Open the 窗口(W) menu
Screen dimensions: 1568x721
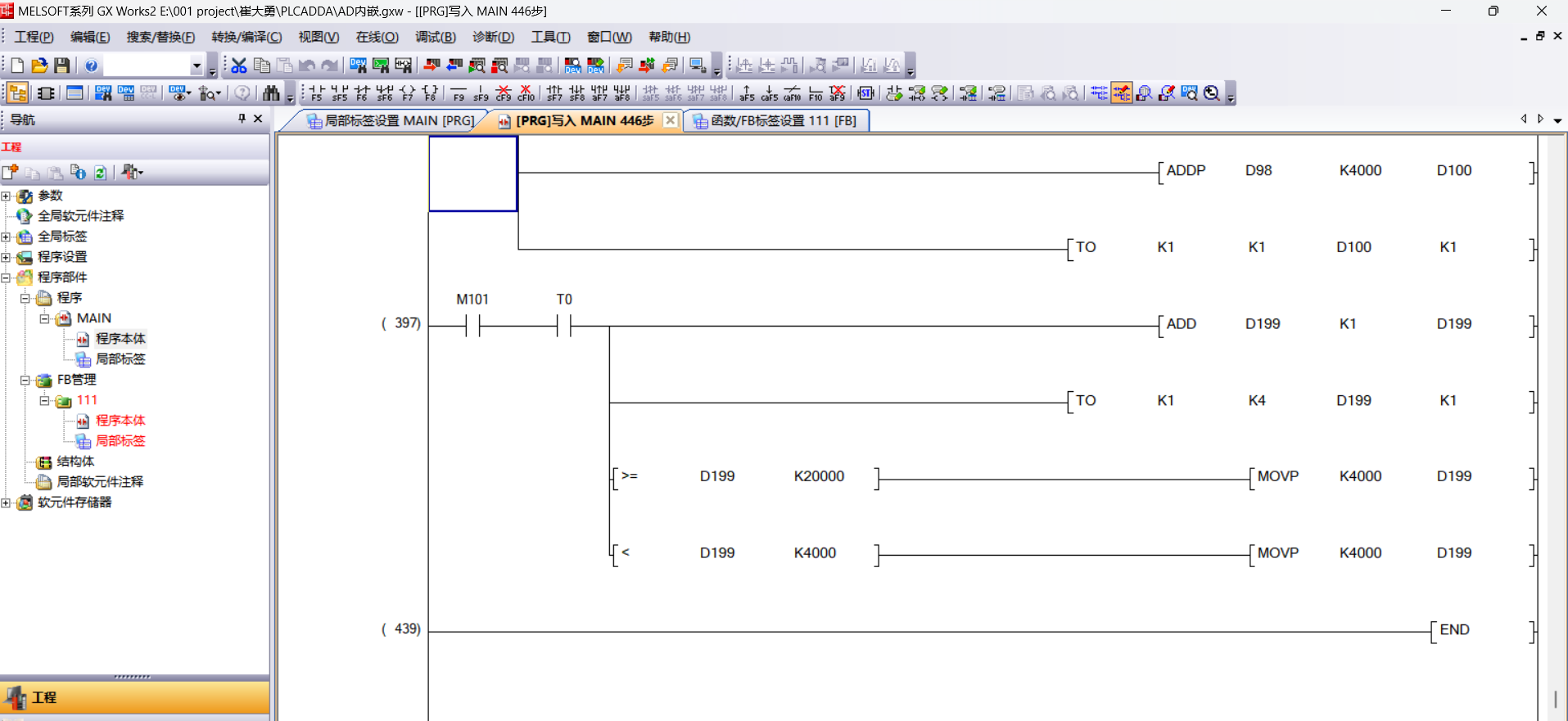tap(609, 37)
